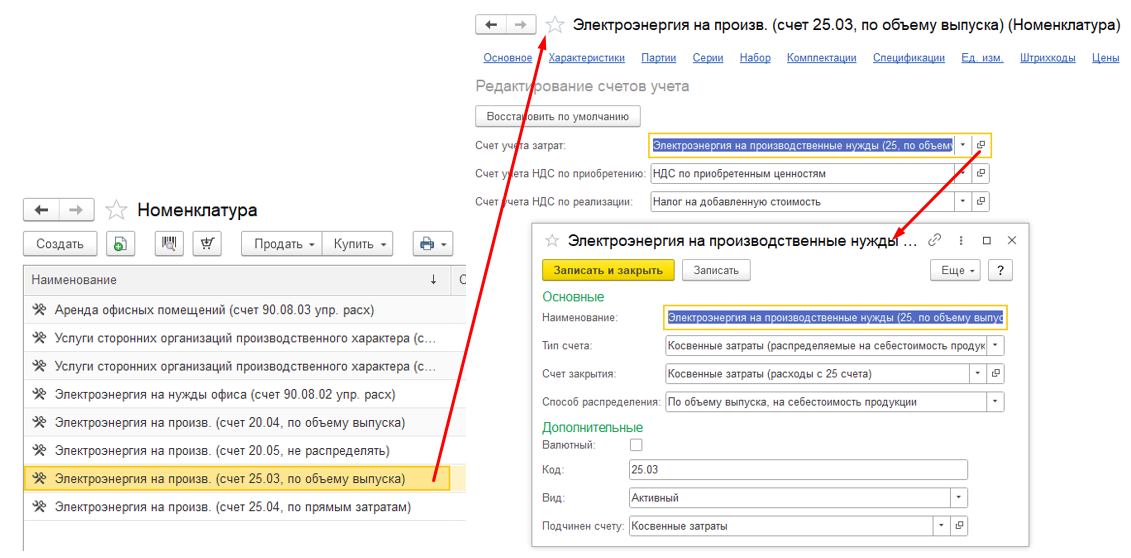Viewport: 1131px width, 558px height.
Task: Click Счет учета НДС по приобретению field
Action: click(x=801, y=173)
